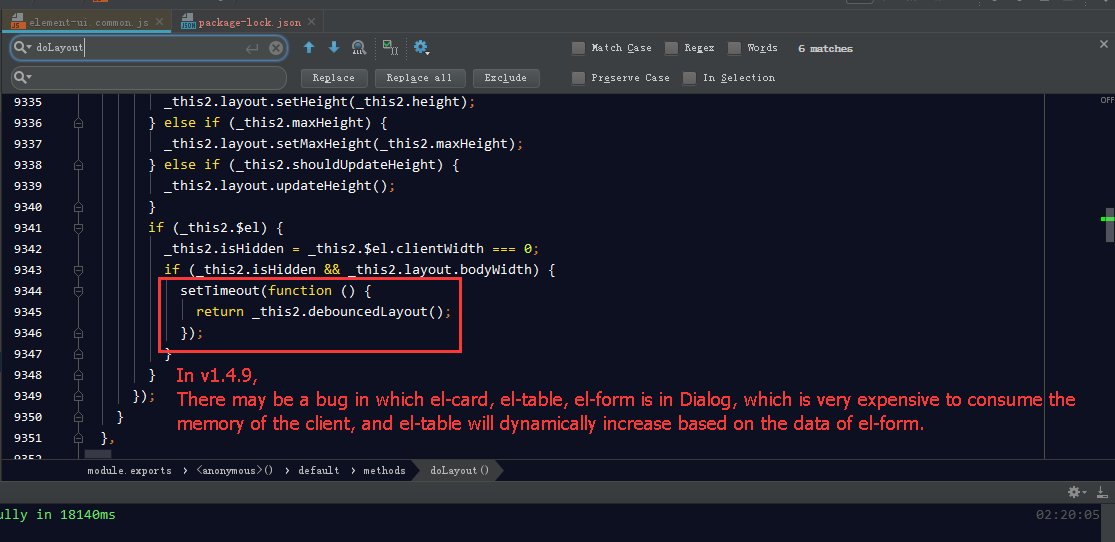Screen dimensions: 1115x542
Task: Select module.exports in the breadcrumb bar
Action: (x=129, y=470)
